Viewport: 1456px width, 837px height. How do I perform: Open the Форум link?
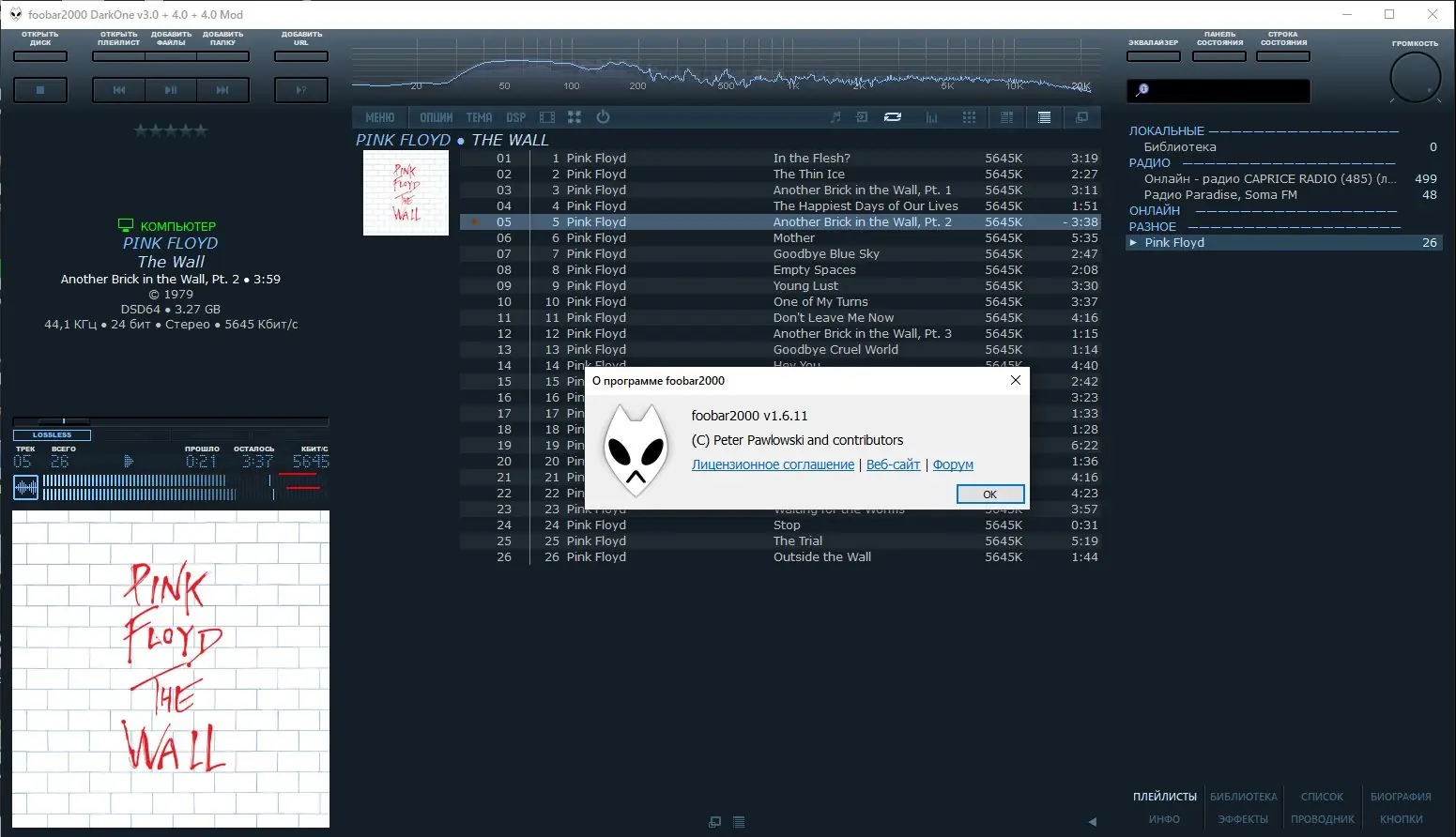[x=953, y=464]
